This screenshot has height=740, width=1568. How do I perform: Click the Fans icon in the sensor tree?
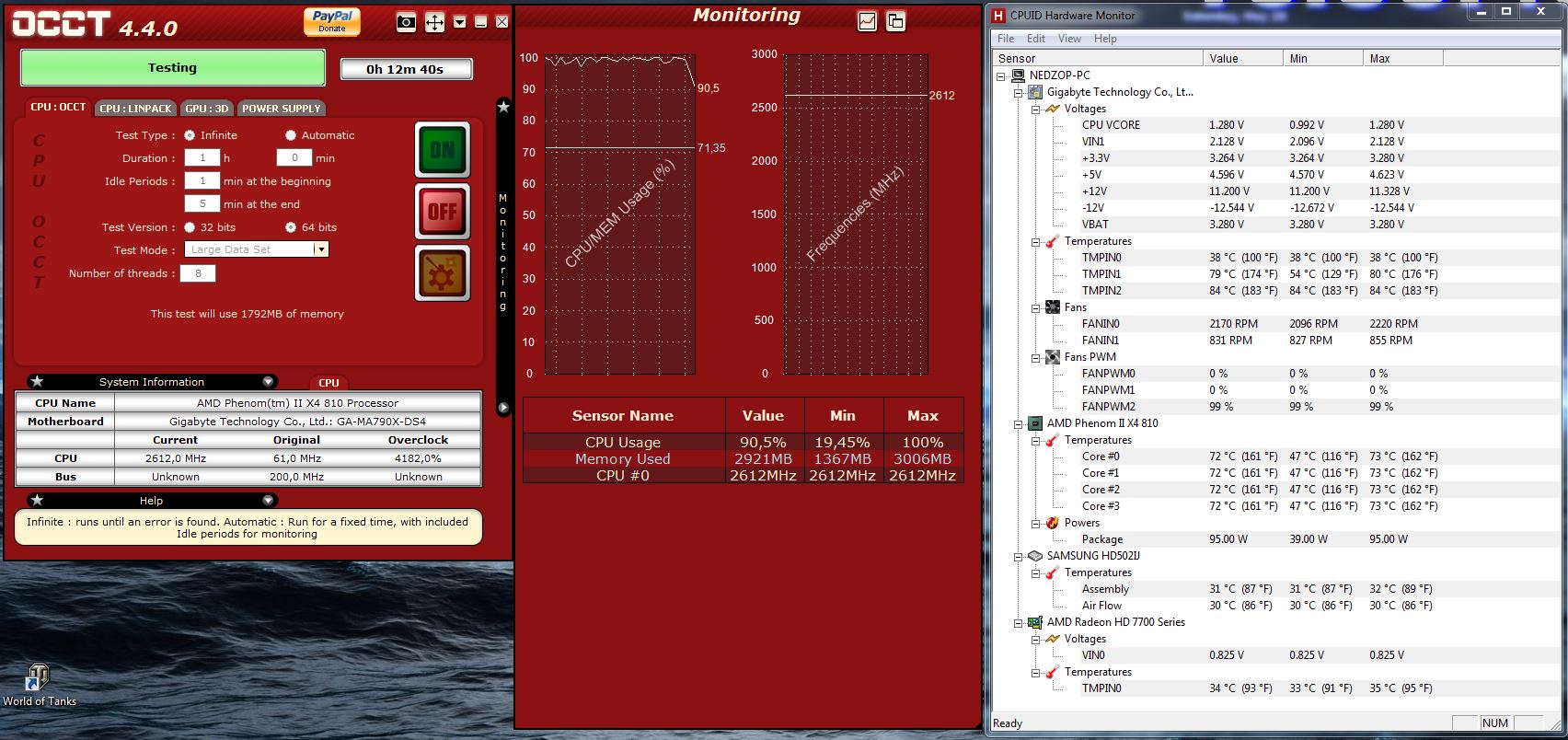tap(1053, 307)
